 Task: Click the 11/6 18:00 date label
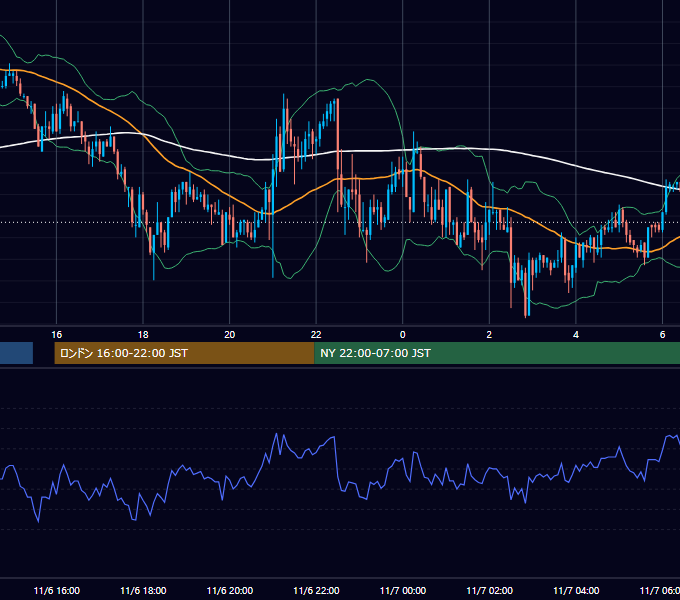pyautogui.click(x=143, y=590)
